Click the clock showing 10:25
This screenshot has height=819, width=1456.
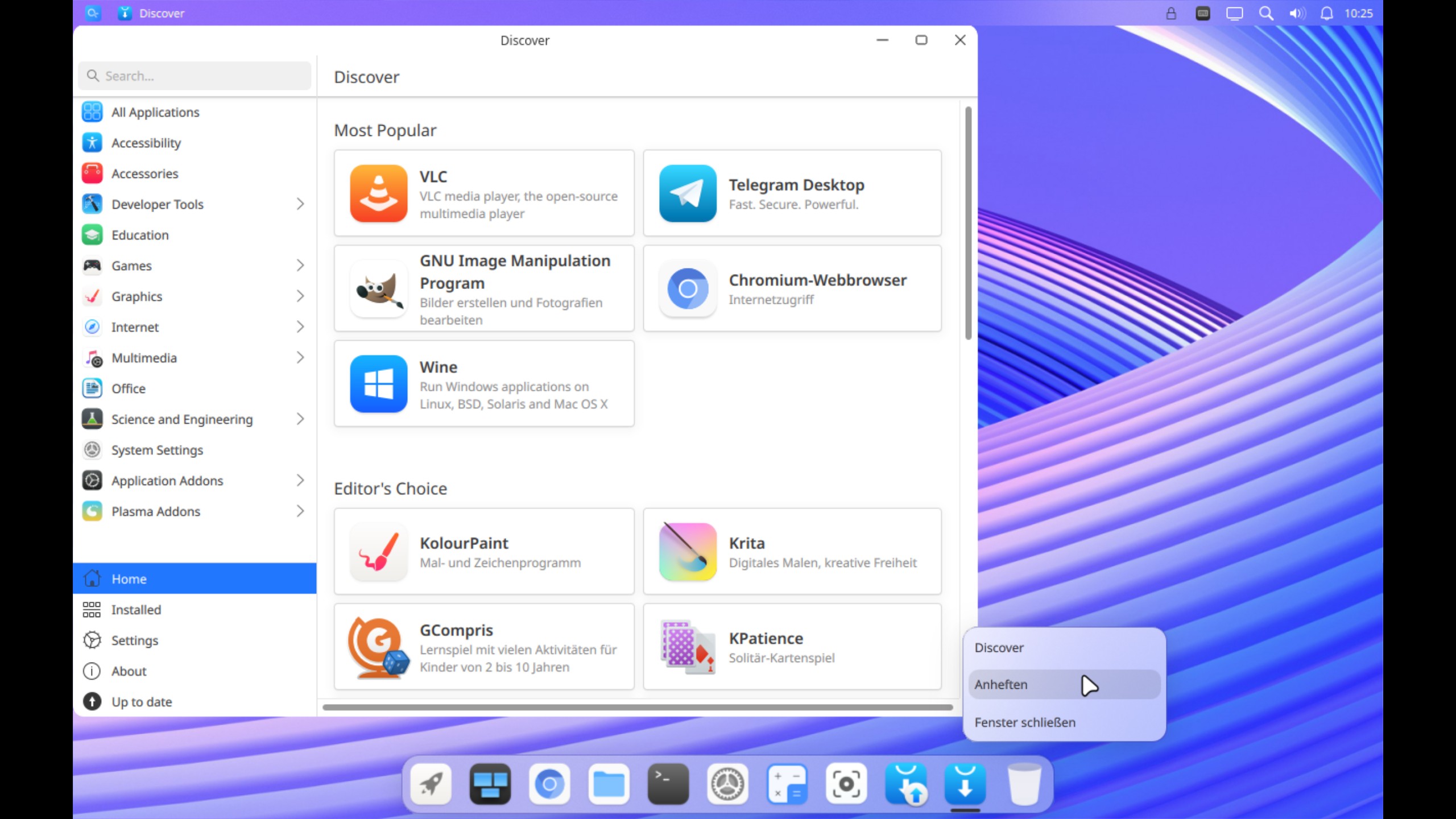(x=1358, y=13)
